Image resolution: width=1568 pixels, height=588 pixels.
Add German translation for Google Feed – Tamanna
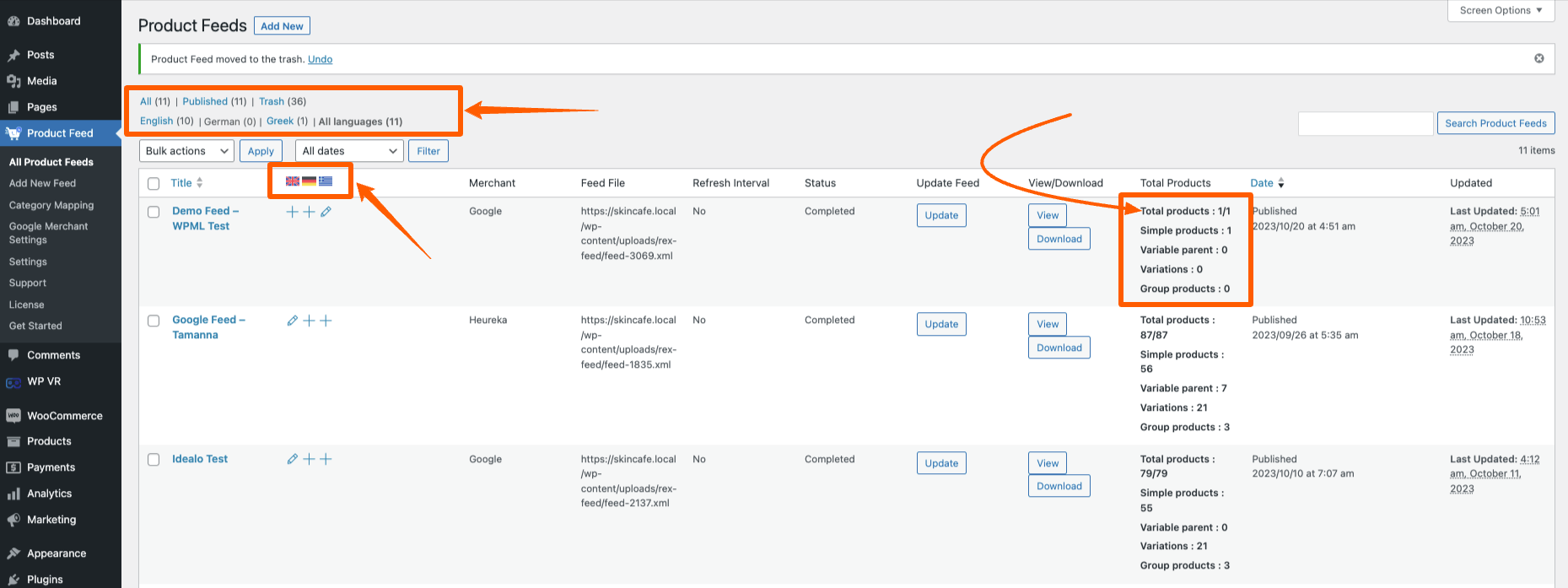click(309, 321)
